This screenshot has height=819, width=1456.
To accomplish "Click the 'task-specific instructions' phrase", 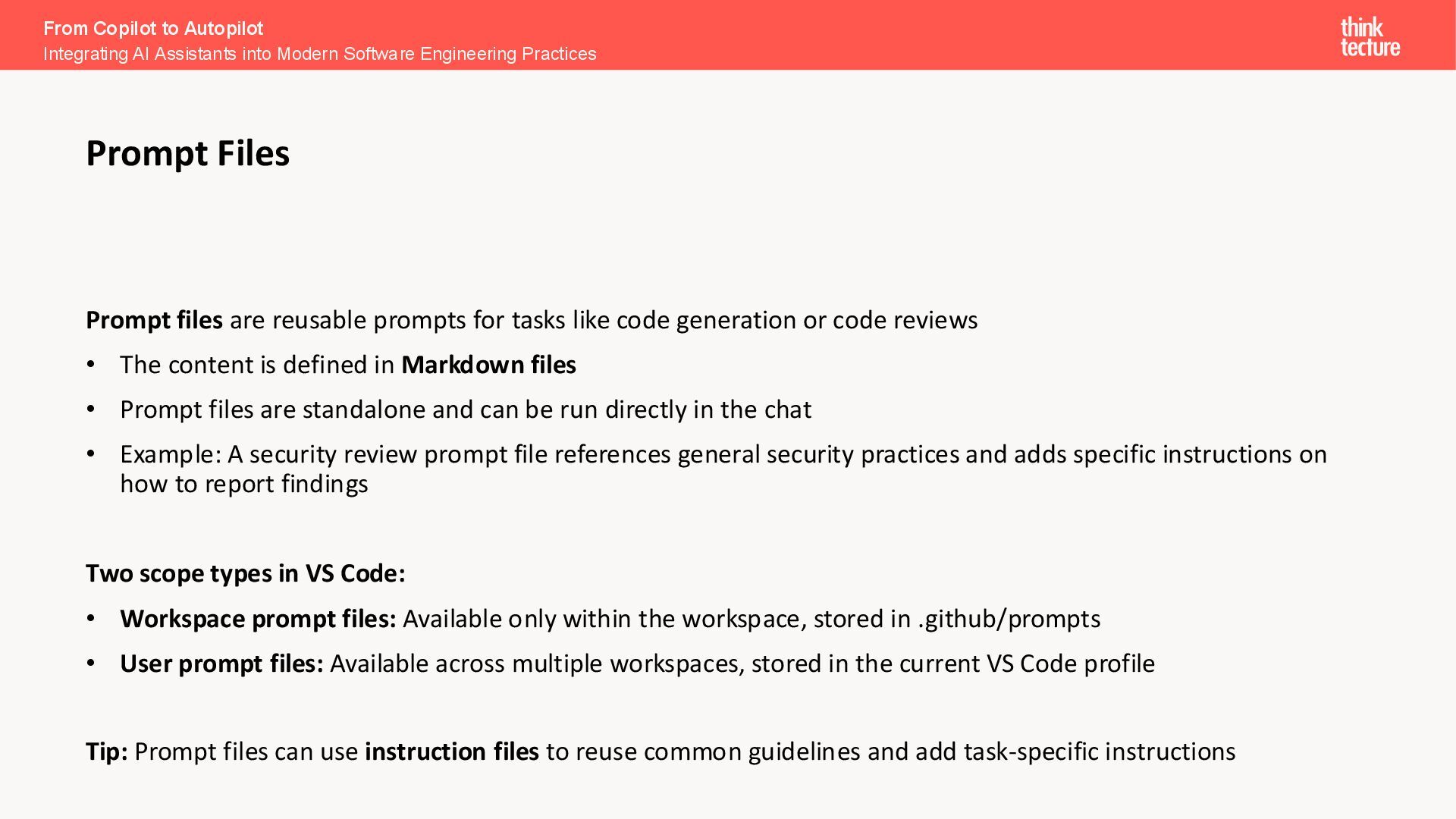I will (x=1099, y=752).
